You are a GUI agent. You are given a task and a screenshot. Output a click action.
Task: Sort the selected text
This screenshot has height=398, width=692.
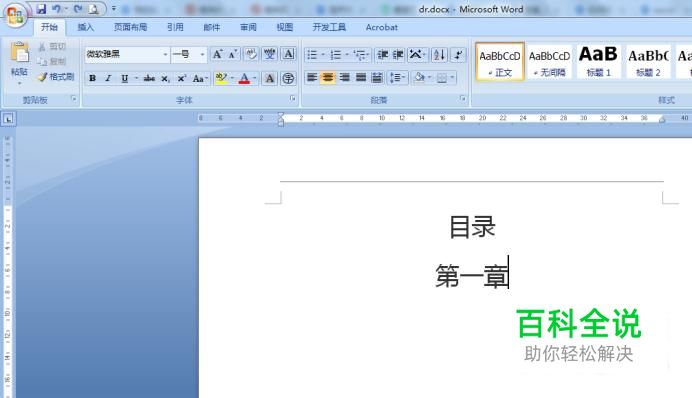click(x=439, y=55)
